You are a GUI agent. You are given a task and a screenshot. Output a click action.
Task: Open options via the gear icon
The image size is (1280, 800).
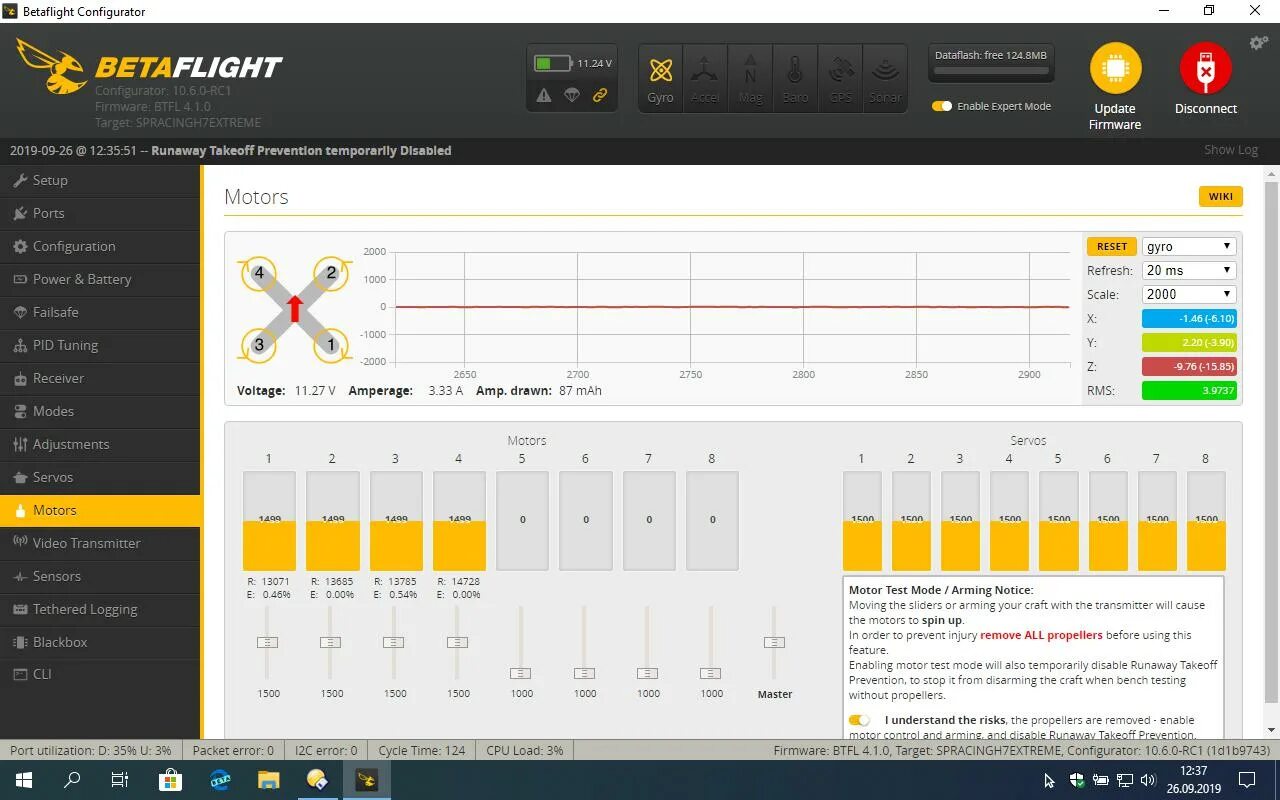(1259, 43)
